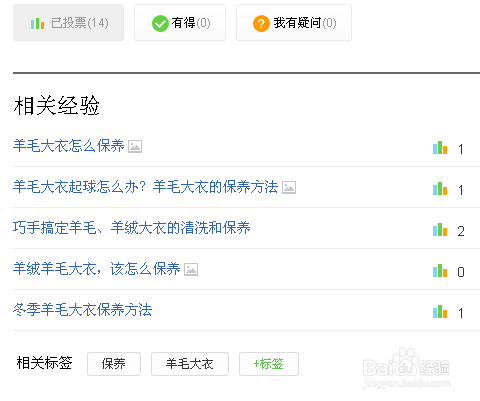Viewport: 480px width, 401px height.
Task: Click vote chart icon in 羊毛大衣起球怎么办 row
Action: pos(440,189)
